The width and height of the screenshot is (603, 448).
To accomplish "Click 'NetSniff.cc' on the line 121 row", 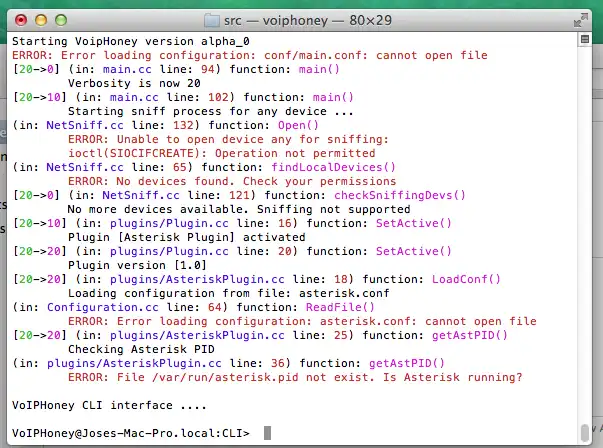I will 141,195.
